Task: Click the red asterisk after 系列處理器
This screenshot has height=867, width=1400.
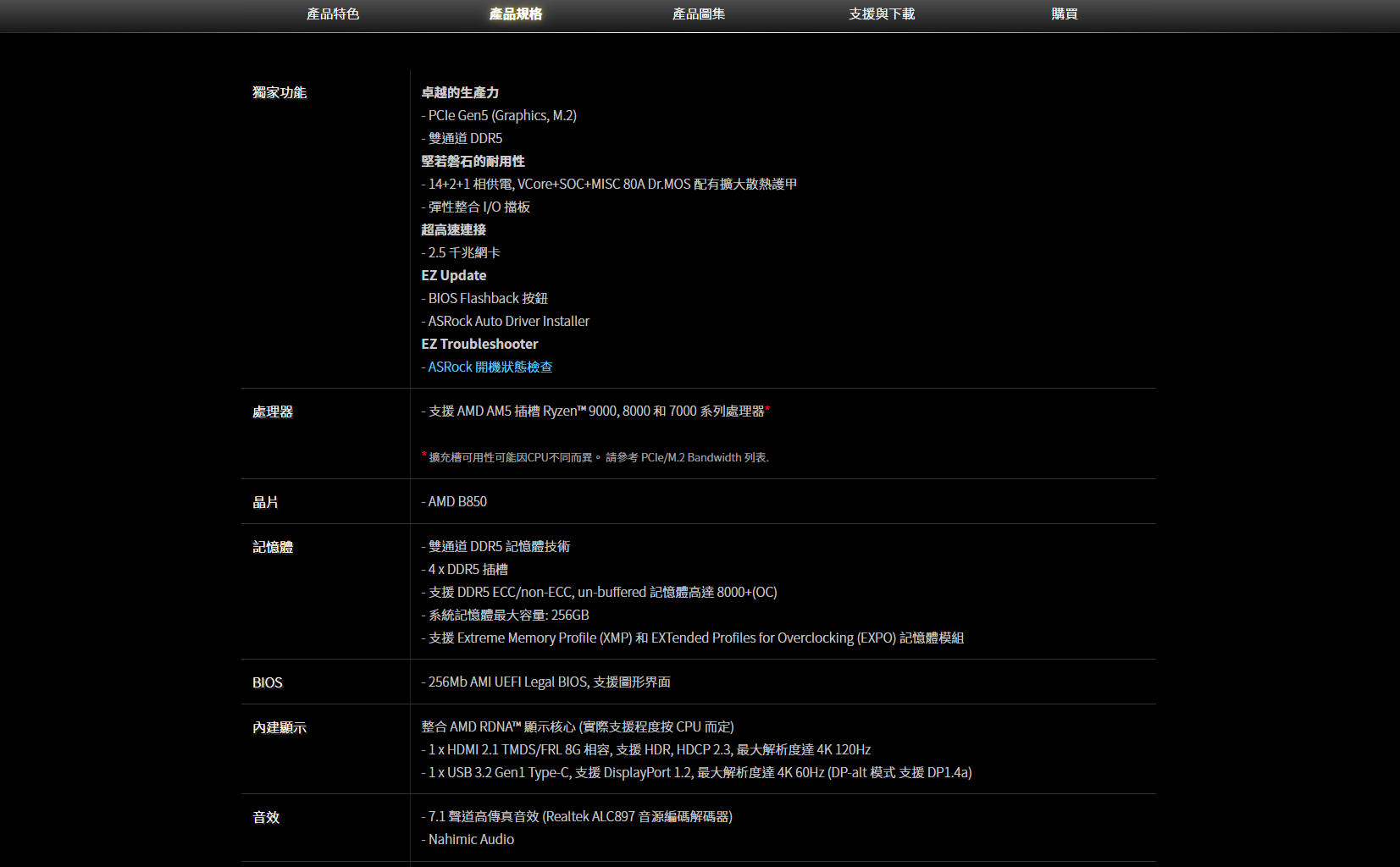Action: pos(767,409)
